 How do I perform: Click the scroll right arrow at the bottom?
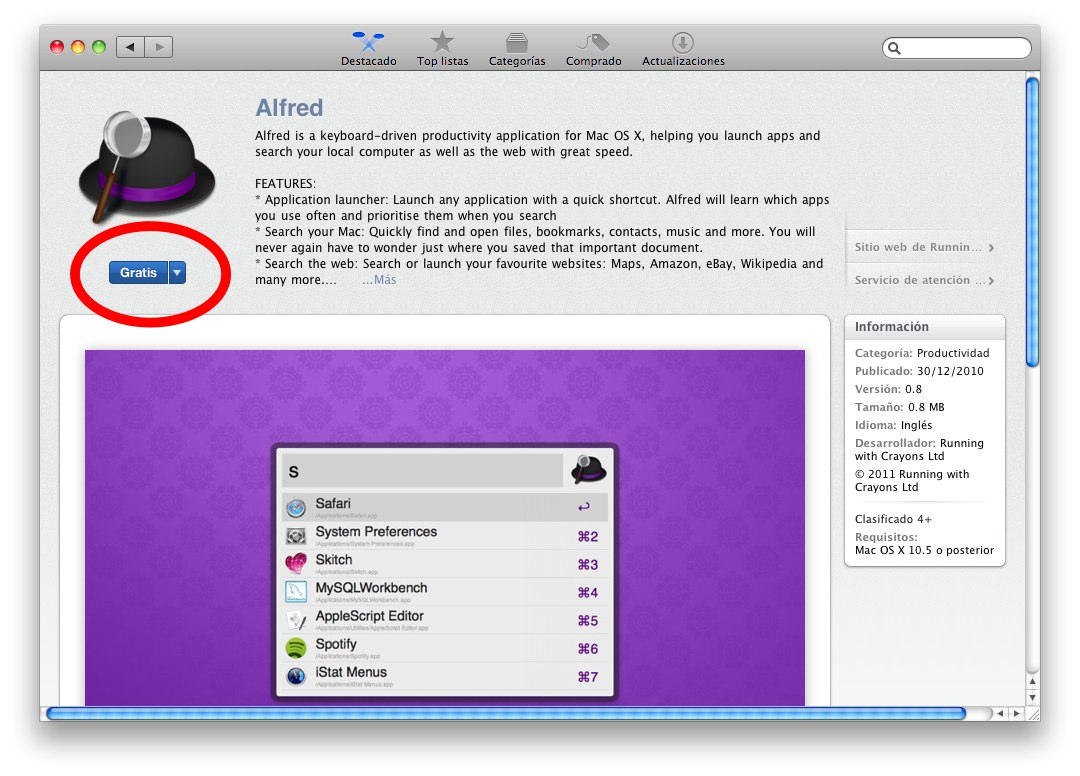tap(1016, 714)
